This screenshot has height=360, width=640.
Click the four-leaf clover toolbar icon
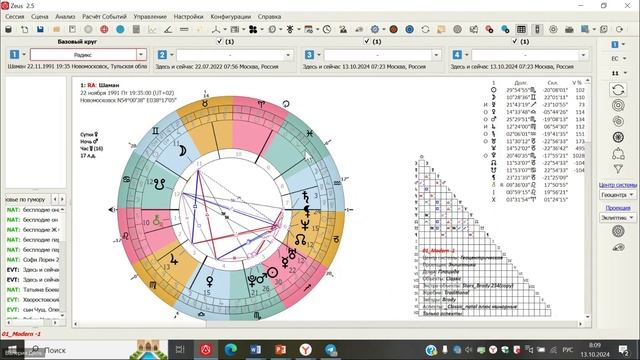pos(253,29)
